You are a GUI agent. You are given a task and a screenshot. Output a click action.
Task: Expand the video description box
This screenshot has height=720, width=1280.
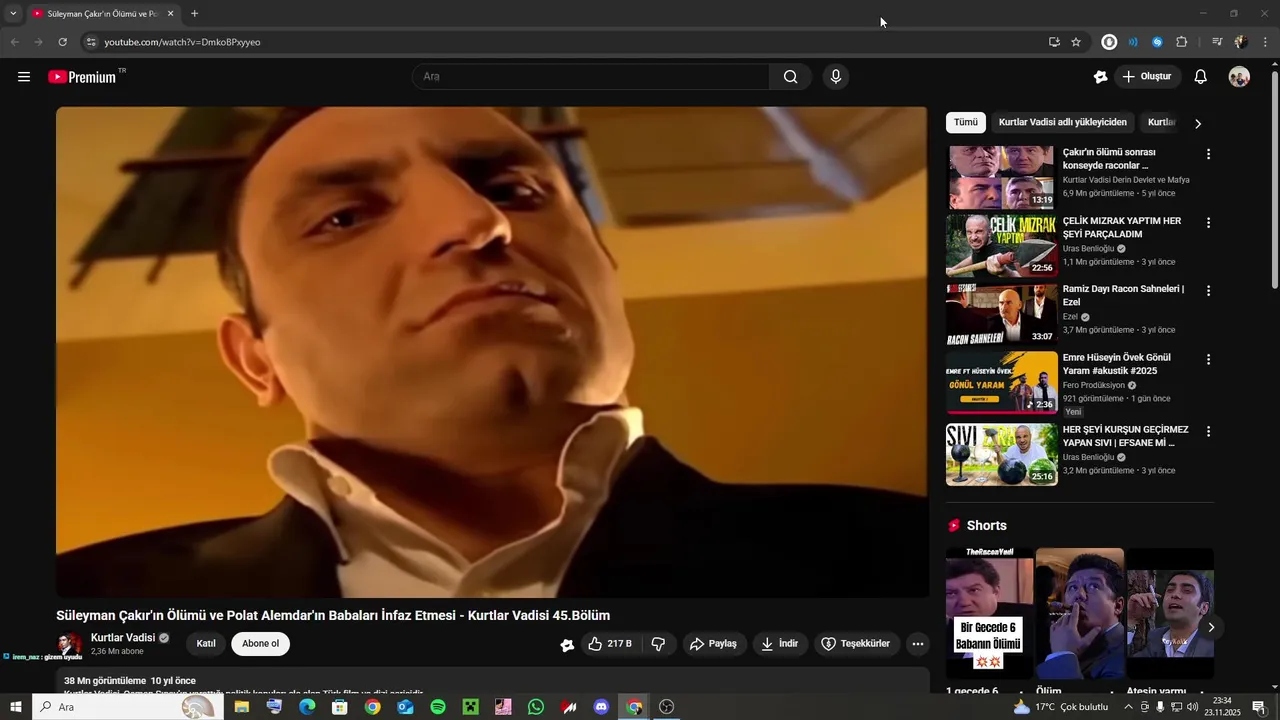click(x=492, y=682)
